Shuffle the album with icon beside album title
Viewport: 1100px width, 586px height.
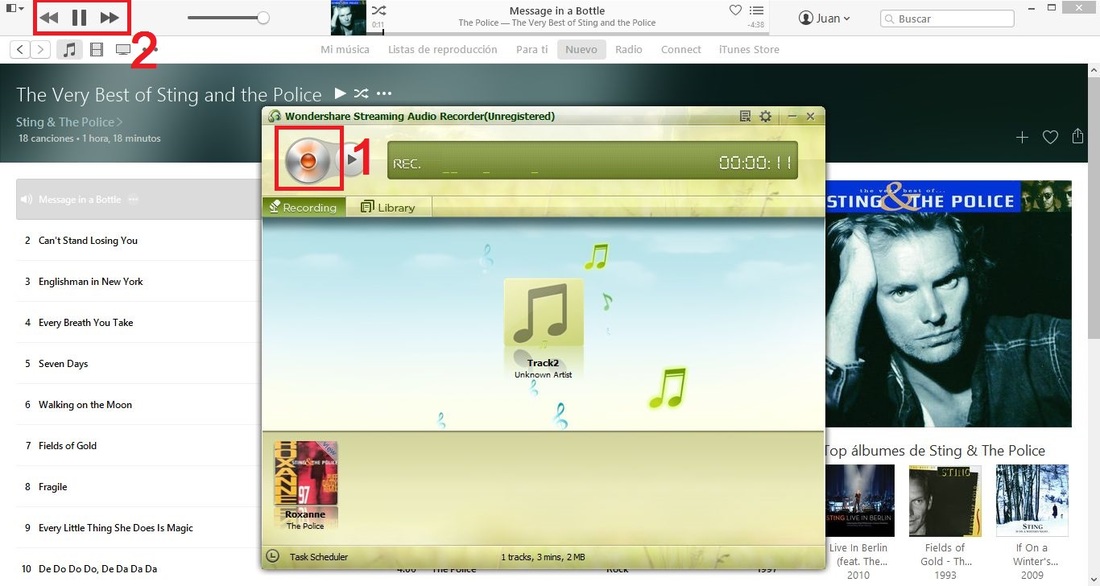pos(361,93)
